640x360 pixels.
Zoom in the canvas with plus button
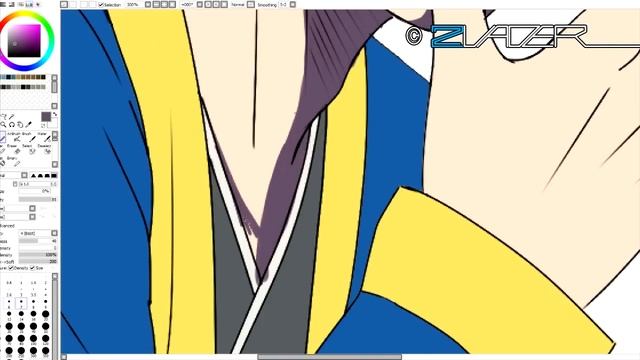164,4
